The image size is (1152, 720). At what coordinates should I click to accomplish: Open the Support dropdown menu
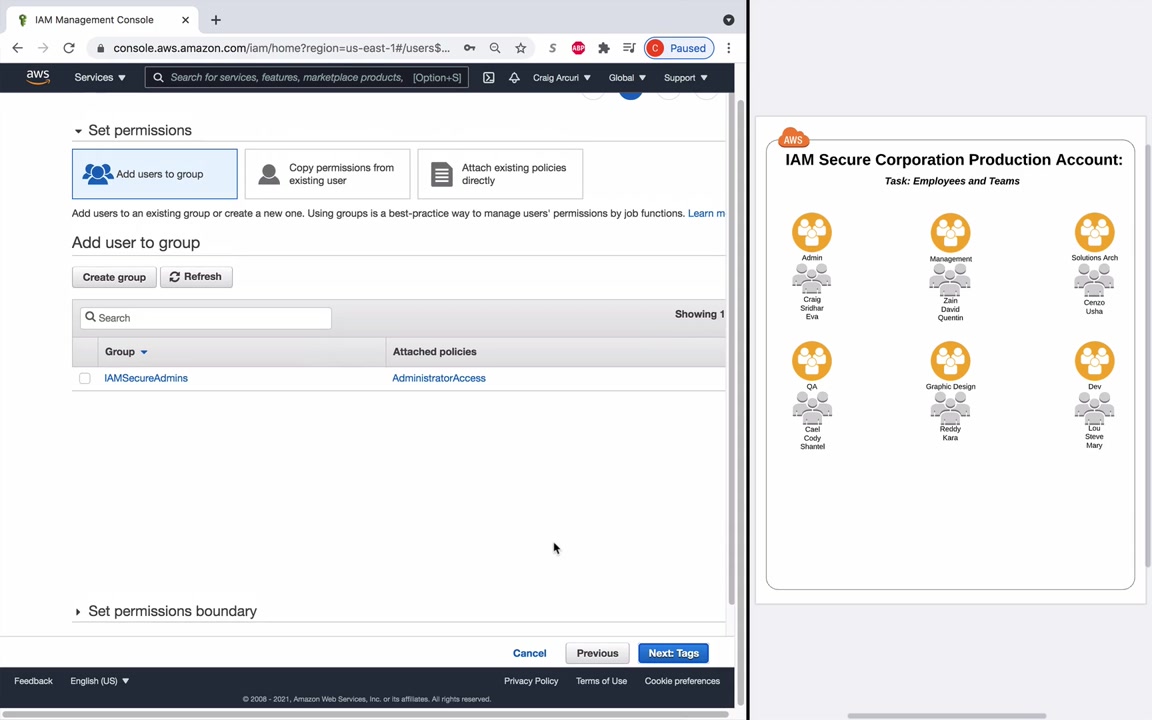pos(685,77)
